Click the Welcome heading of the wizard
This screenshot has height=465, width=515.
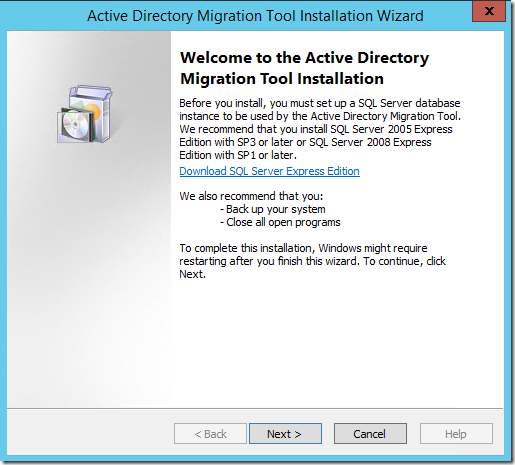pyautogui.click(x=304, y=68)
